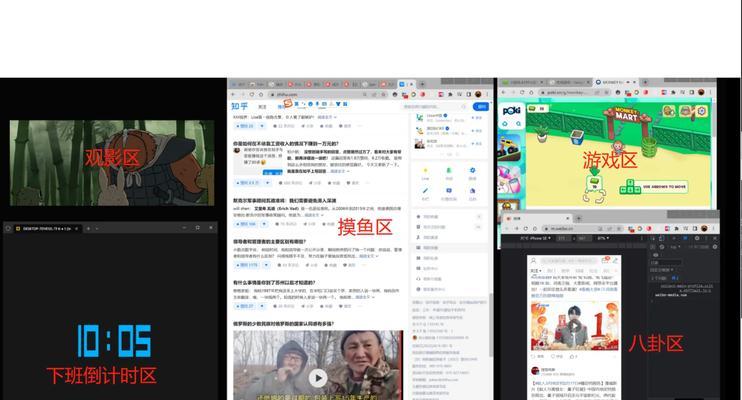Open a new tab in Zhihu browser window
This screenshot has height=400, width=742.
coord(423,84)
